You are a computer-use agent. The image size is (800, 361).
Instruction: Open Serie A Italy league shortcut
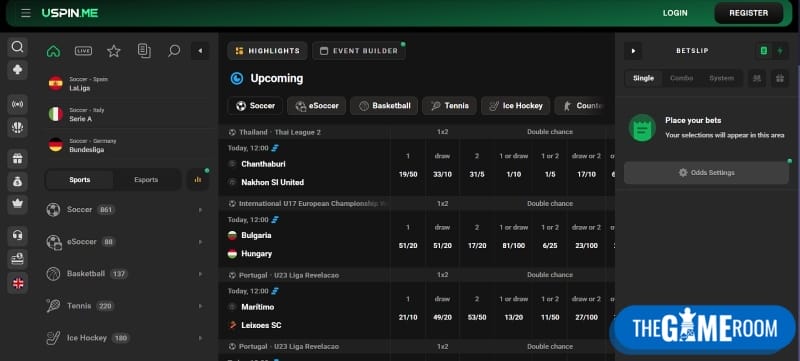pyautogui.click(x=128, y=114)
